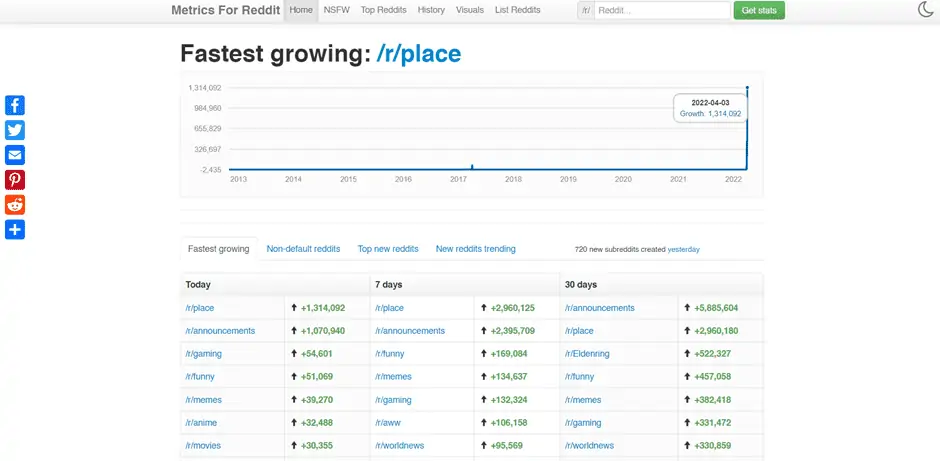Toggle dark mode moon icon
The height and width of the screenshot is (461, 940).
[925, 10]
